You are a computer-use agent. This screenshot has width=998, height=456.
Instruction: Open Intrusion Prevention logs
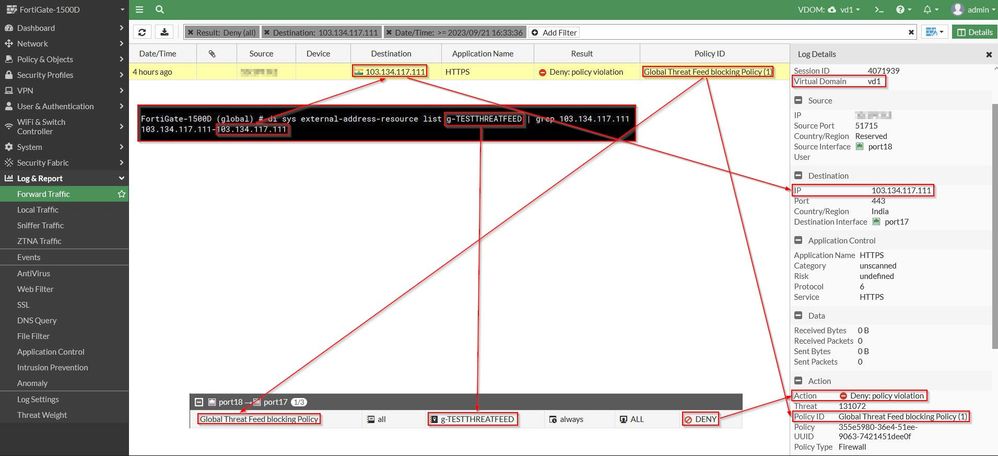click(52, 367)
